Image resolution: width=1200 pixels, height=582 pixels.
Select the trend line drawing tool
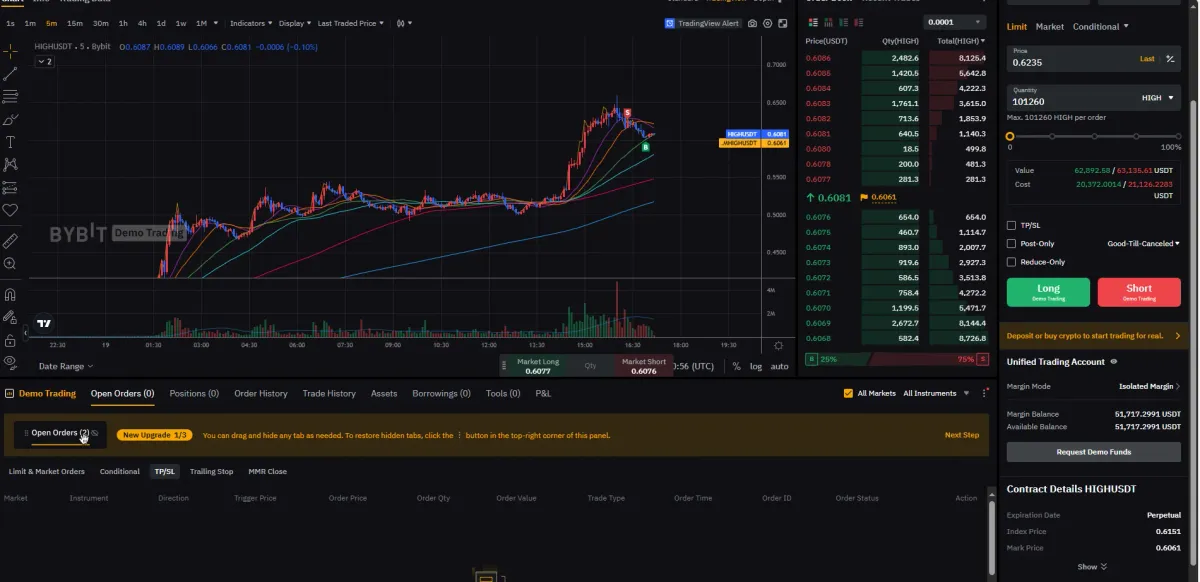(x=10, y=73)
